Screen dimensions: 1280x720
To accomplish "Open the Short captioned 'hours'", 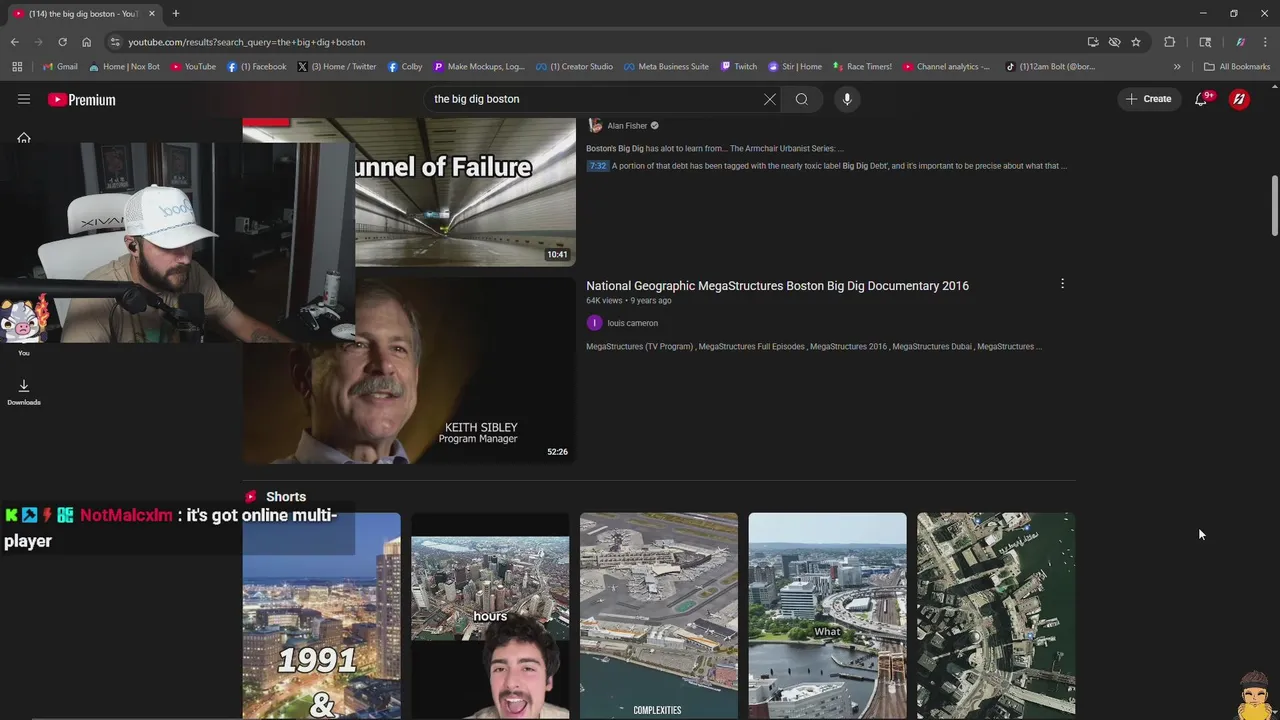I will [x=490, y=616].
